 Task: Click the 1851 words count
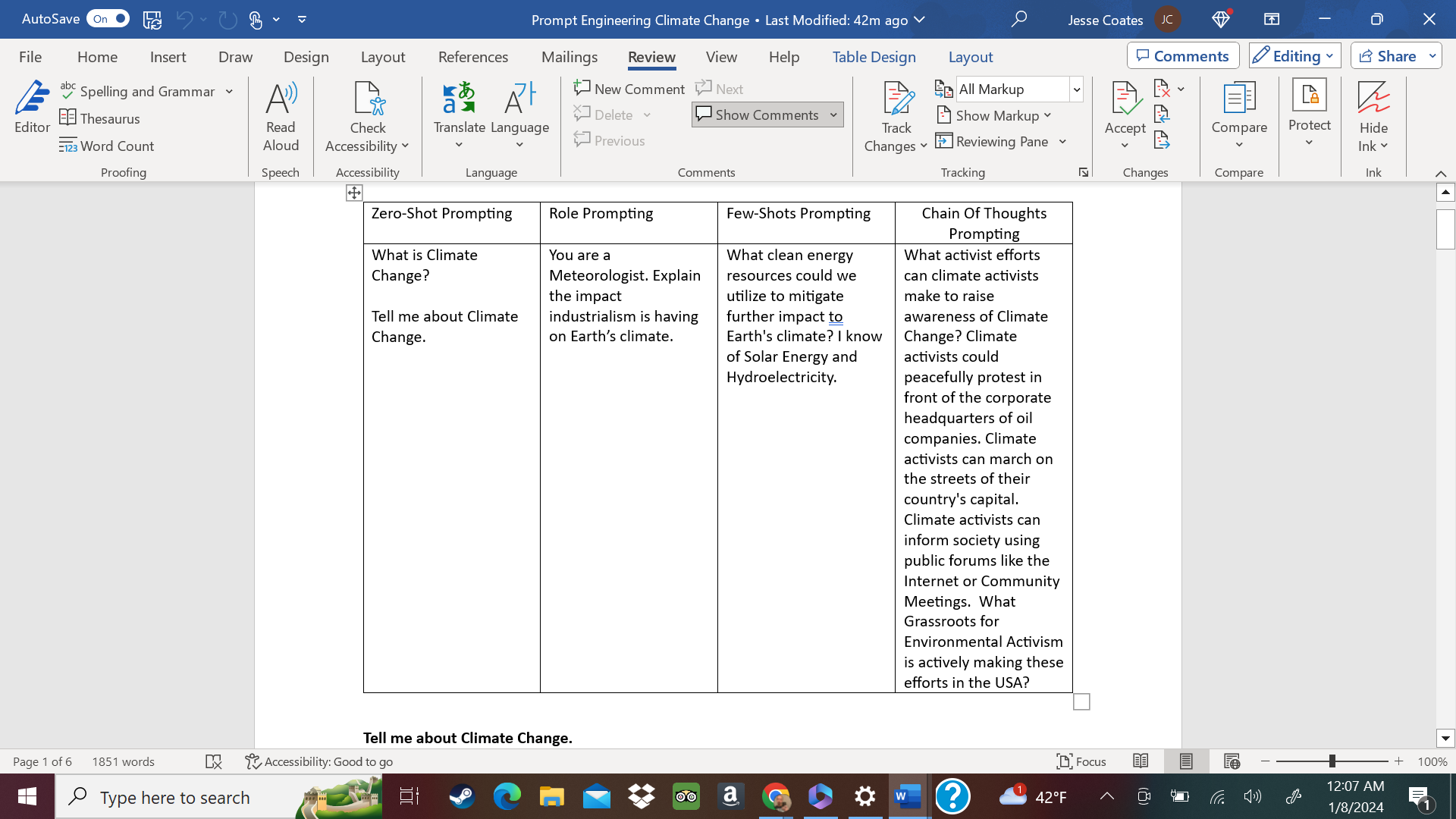click(123, 761)
